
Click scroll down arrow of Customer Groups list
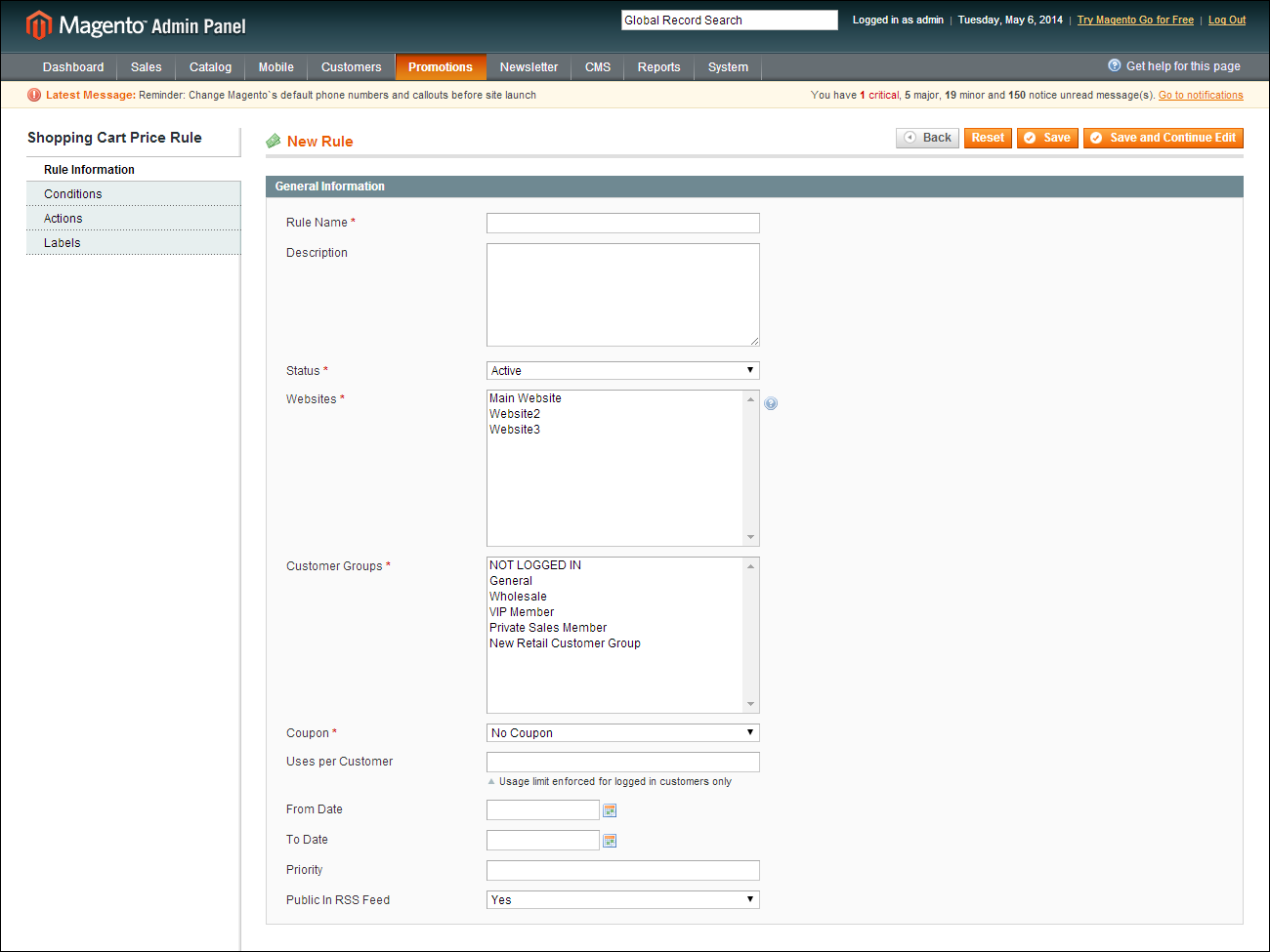click(750, 704)
